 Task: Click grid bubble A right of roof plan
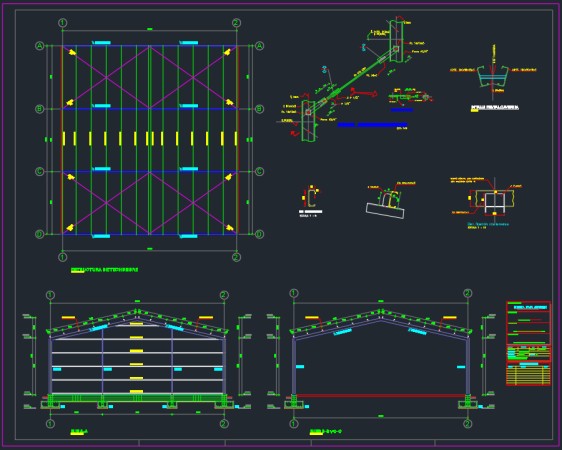[259, 46]
